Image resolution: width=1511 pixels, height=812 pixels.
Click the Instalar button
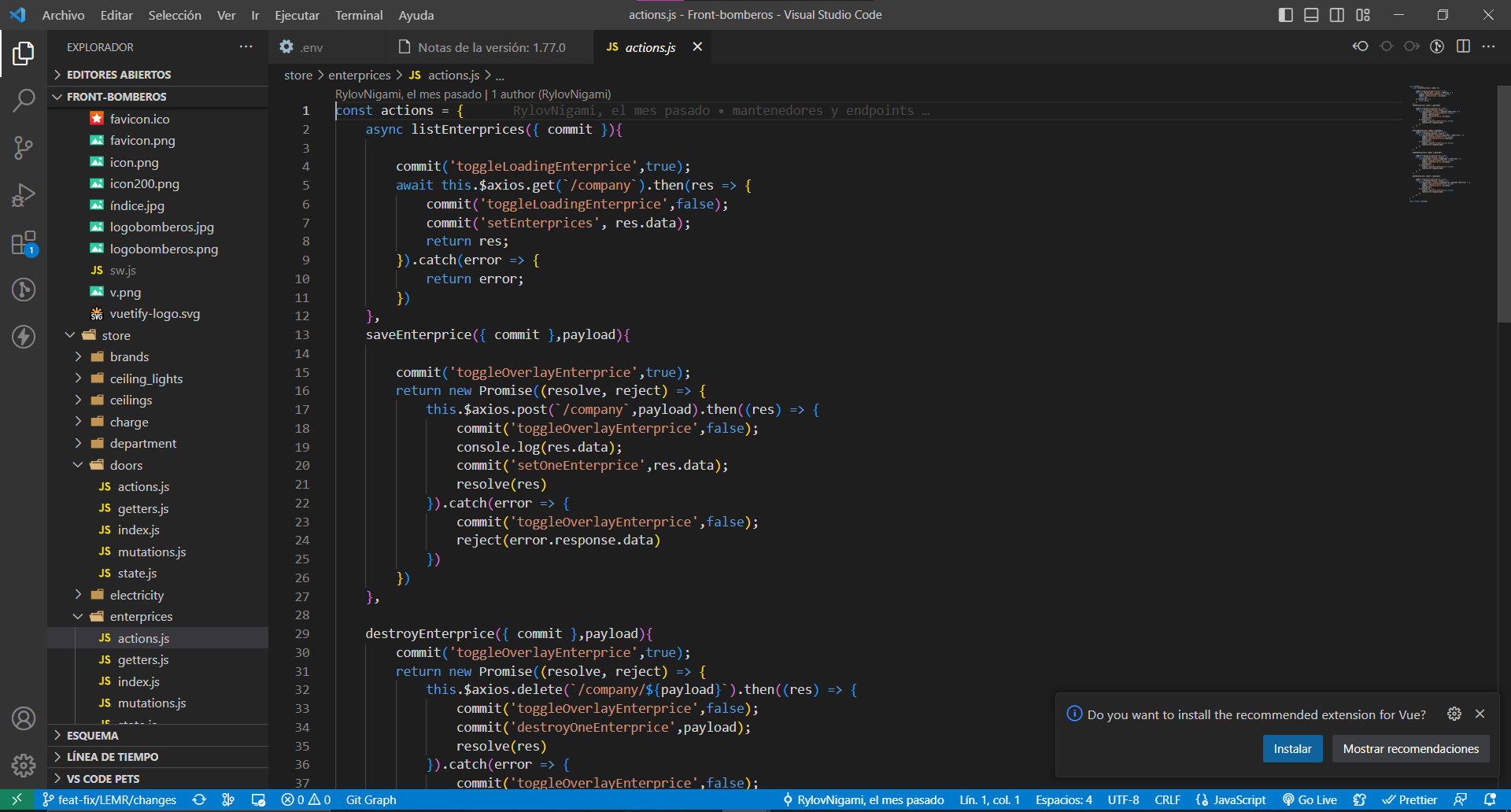pyautogui.click(x=1292, y=748)
